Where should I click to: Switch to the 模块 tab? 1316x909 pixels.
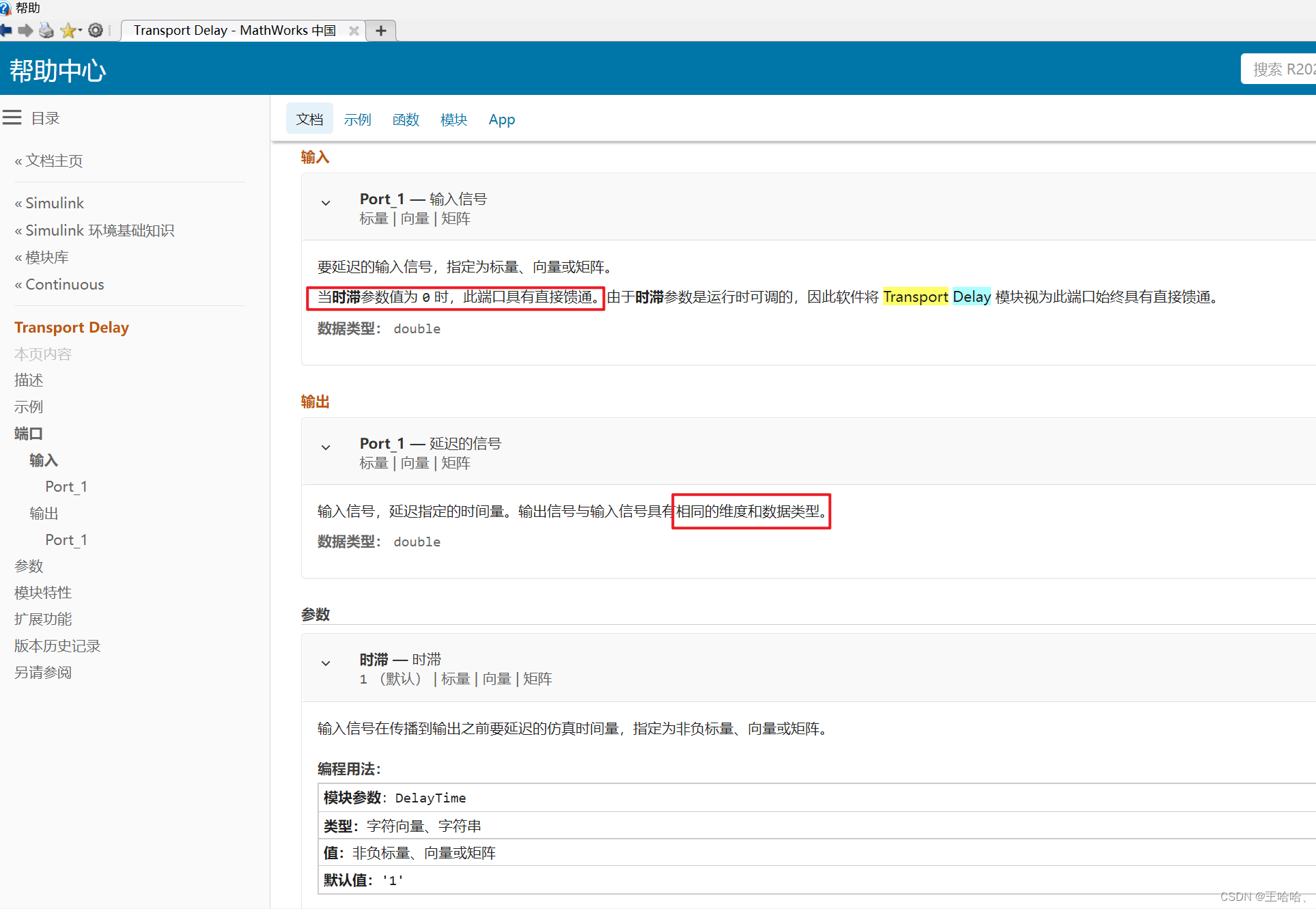(x=454, y=120)
